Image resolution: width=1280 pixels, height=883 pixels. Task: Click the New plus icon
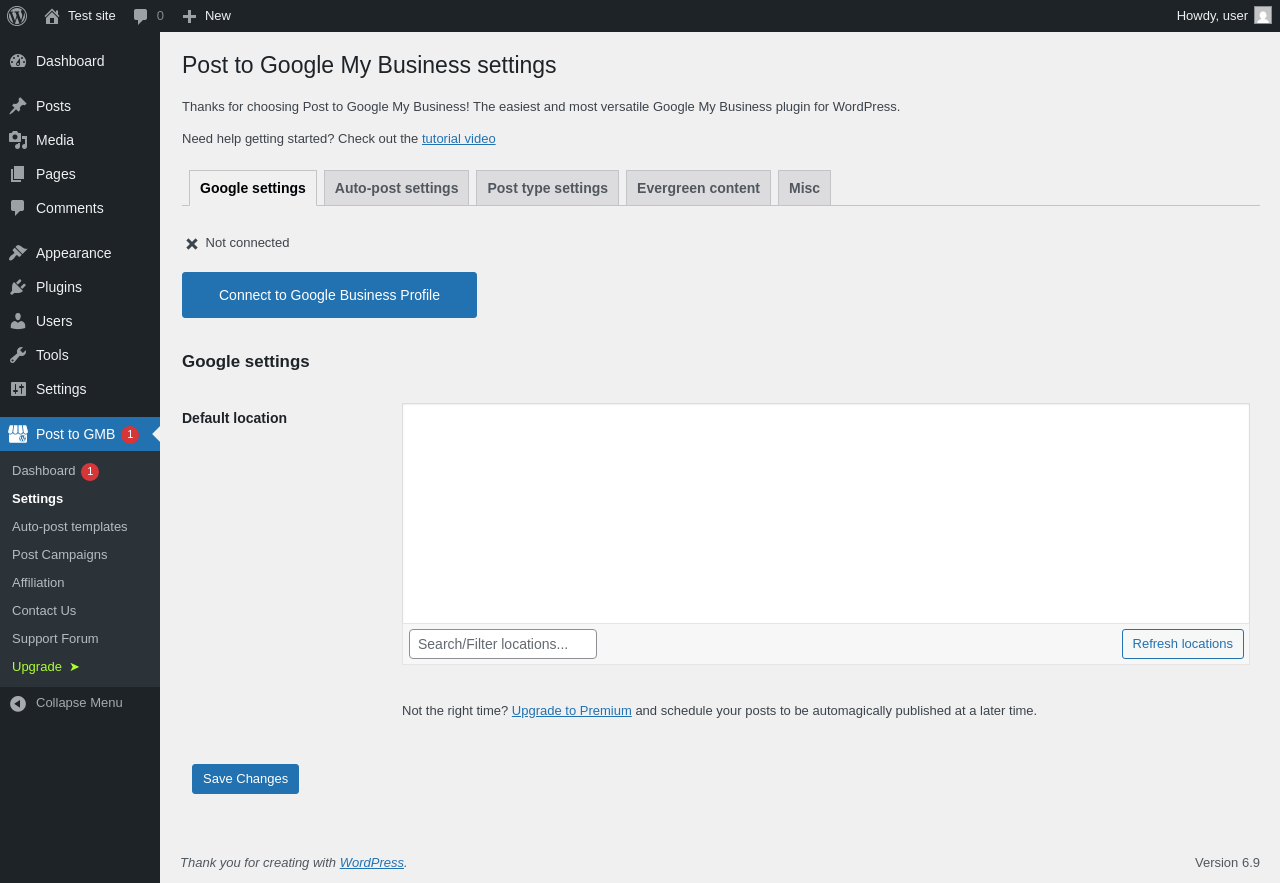(x=189, y=16)
